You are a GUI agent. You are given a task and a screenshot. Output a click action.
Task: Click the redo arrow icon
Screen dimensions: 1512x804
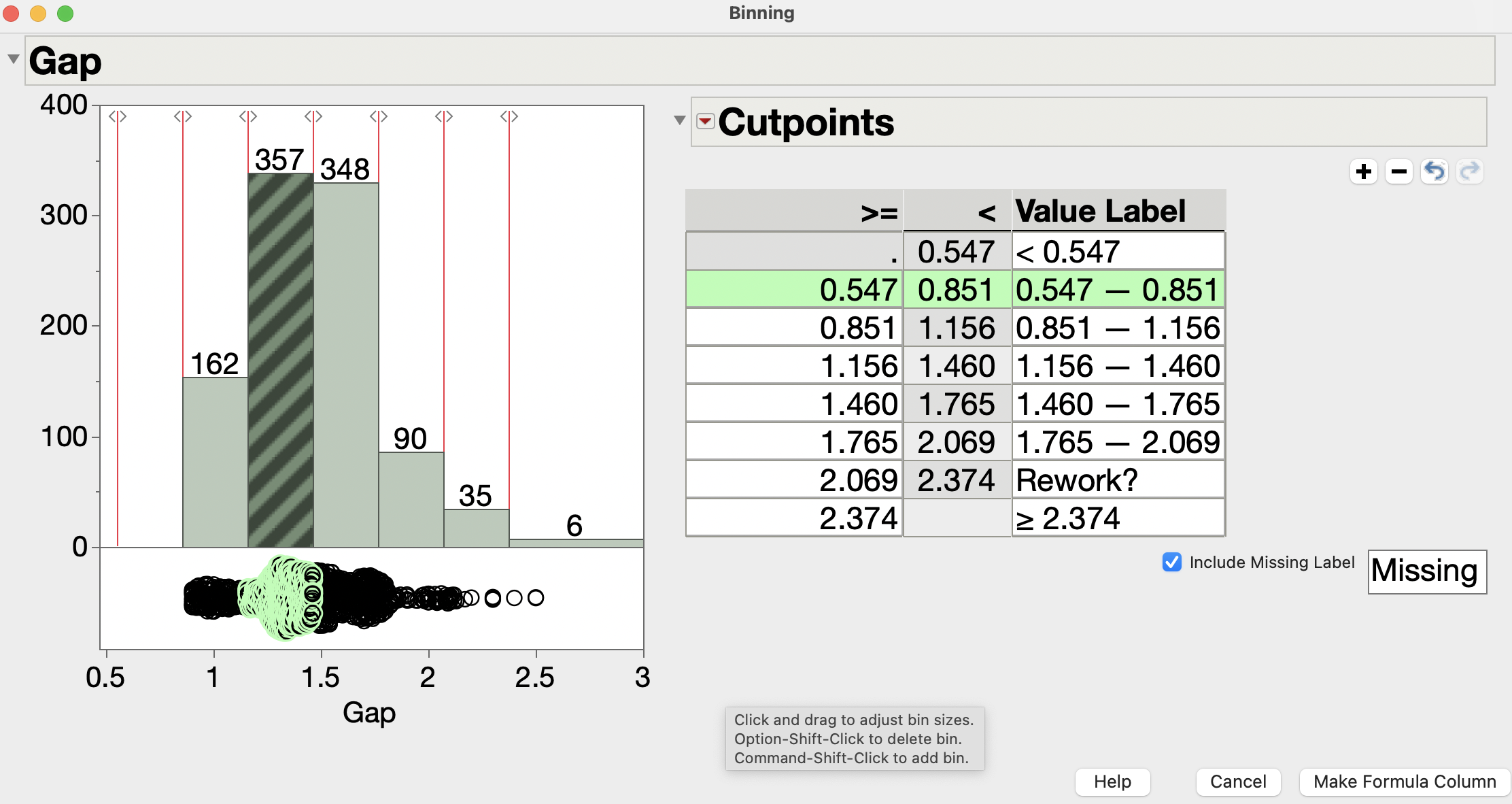(x=1470, y=171)
